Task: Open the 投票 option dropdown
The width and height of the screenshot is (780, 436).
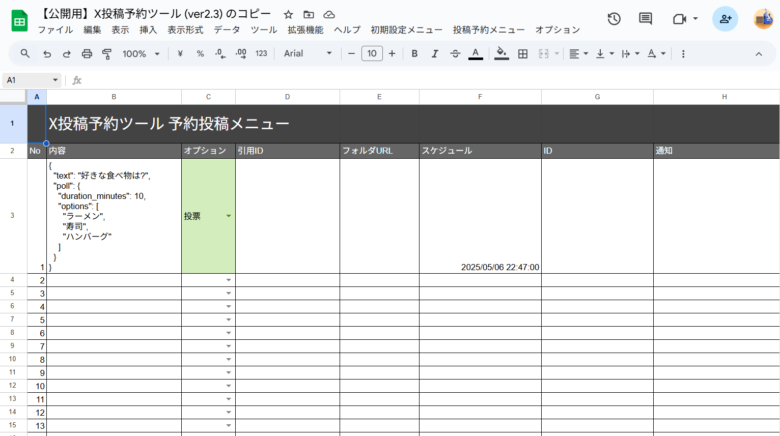Action: pos(228,216)
